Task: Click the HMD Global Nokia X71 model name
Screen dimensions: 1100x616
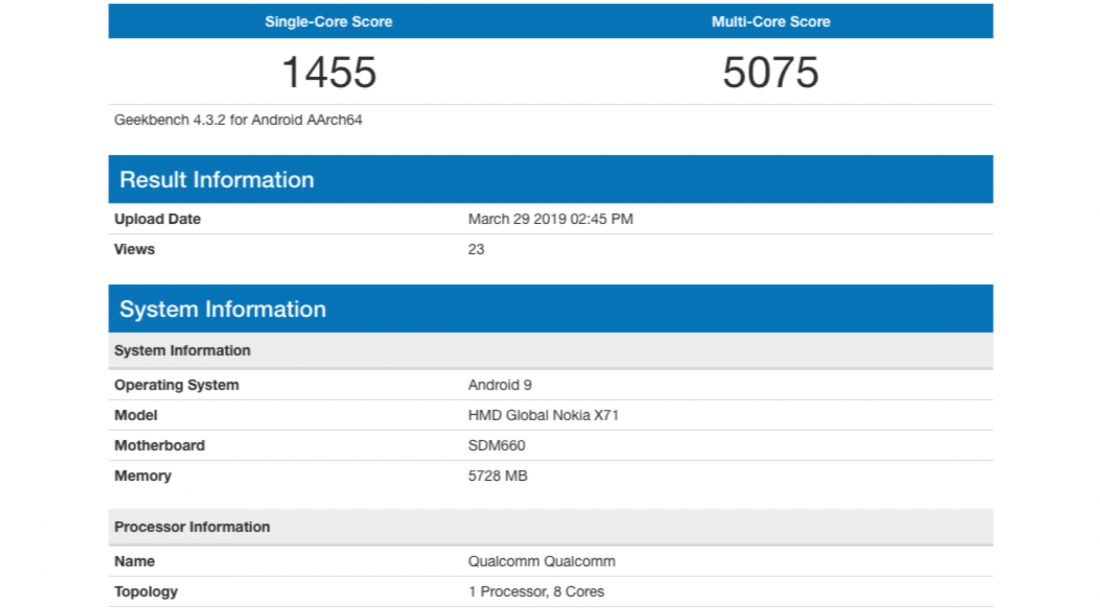Action: 543,415
